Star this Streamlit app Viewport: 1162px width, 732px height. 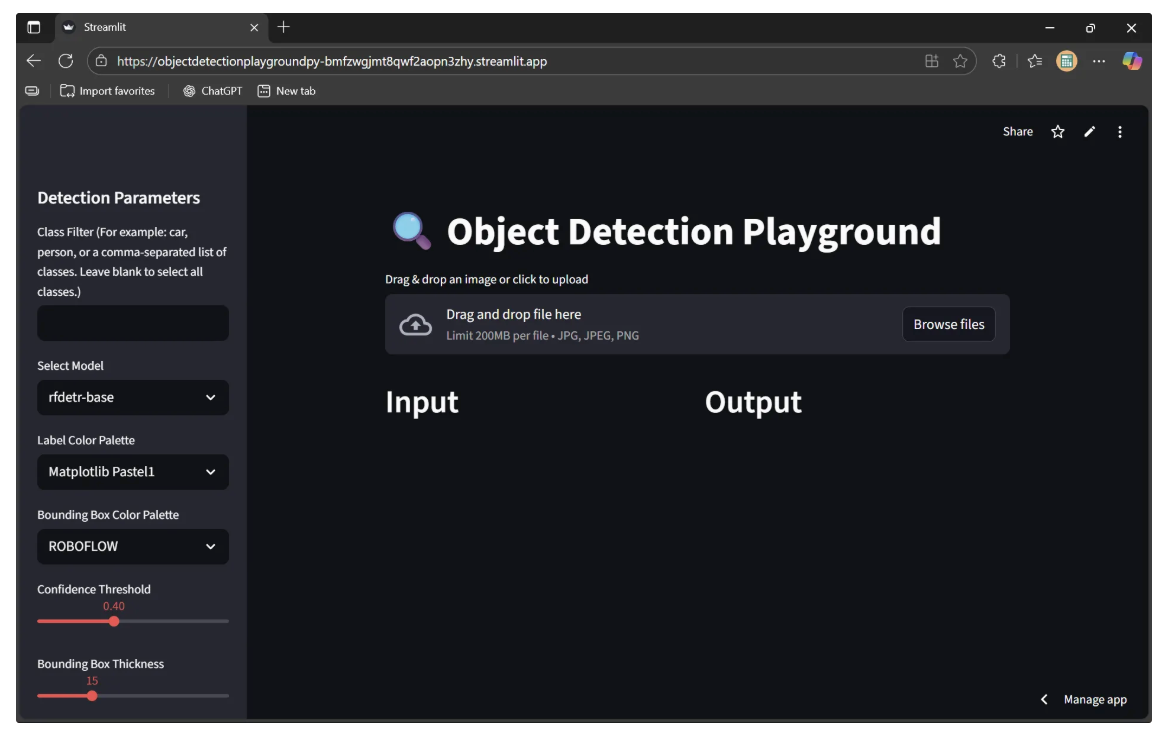tap(1058, 131)
